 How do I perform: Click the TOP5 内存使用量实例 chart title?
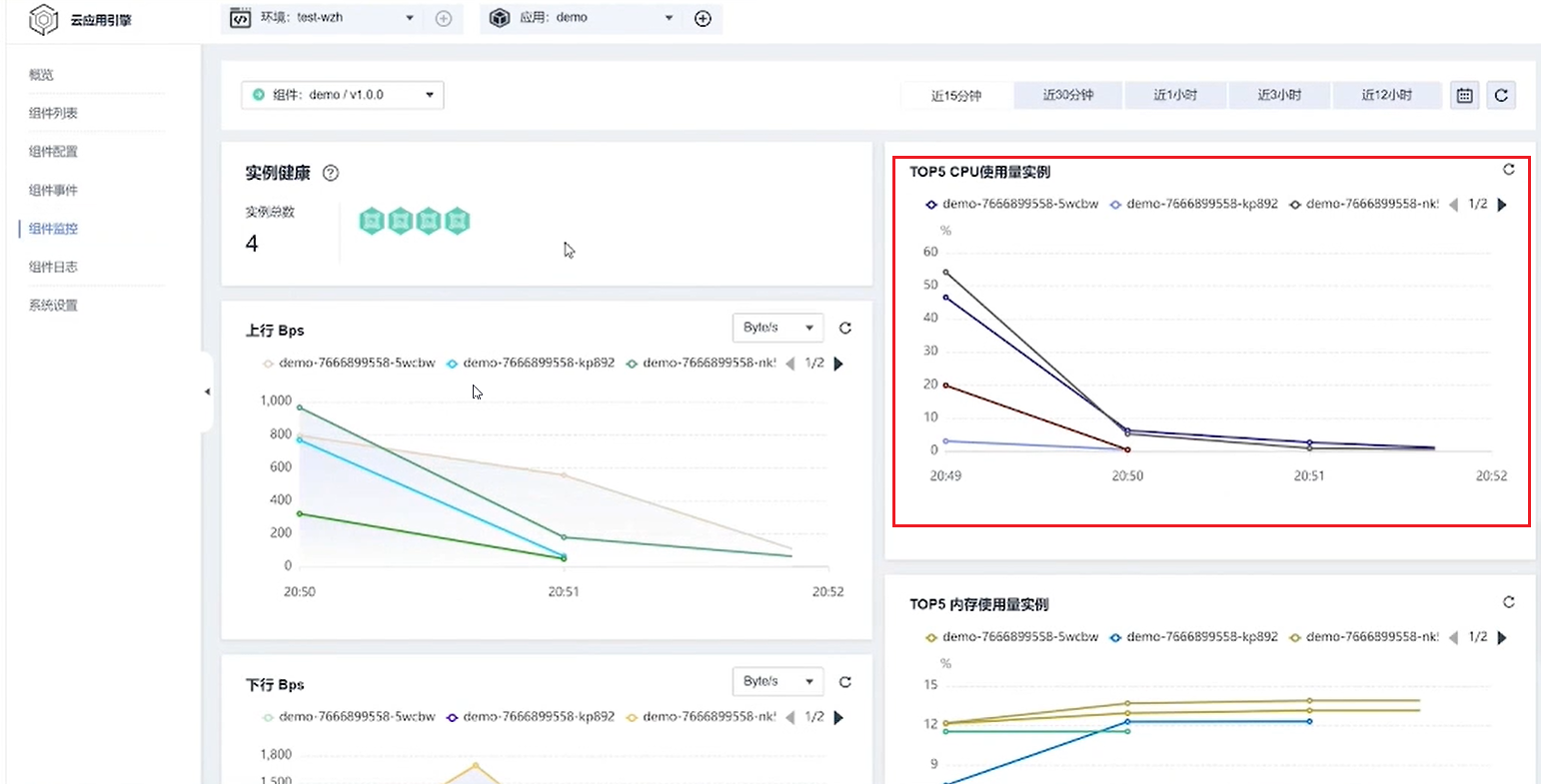coord(979,604)
